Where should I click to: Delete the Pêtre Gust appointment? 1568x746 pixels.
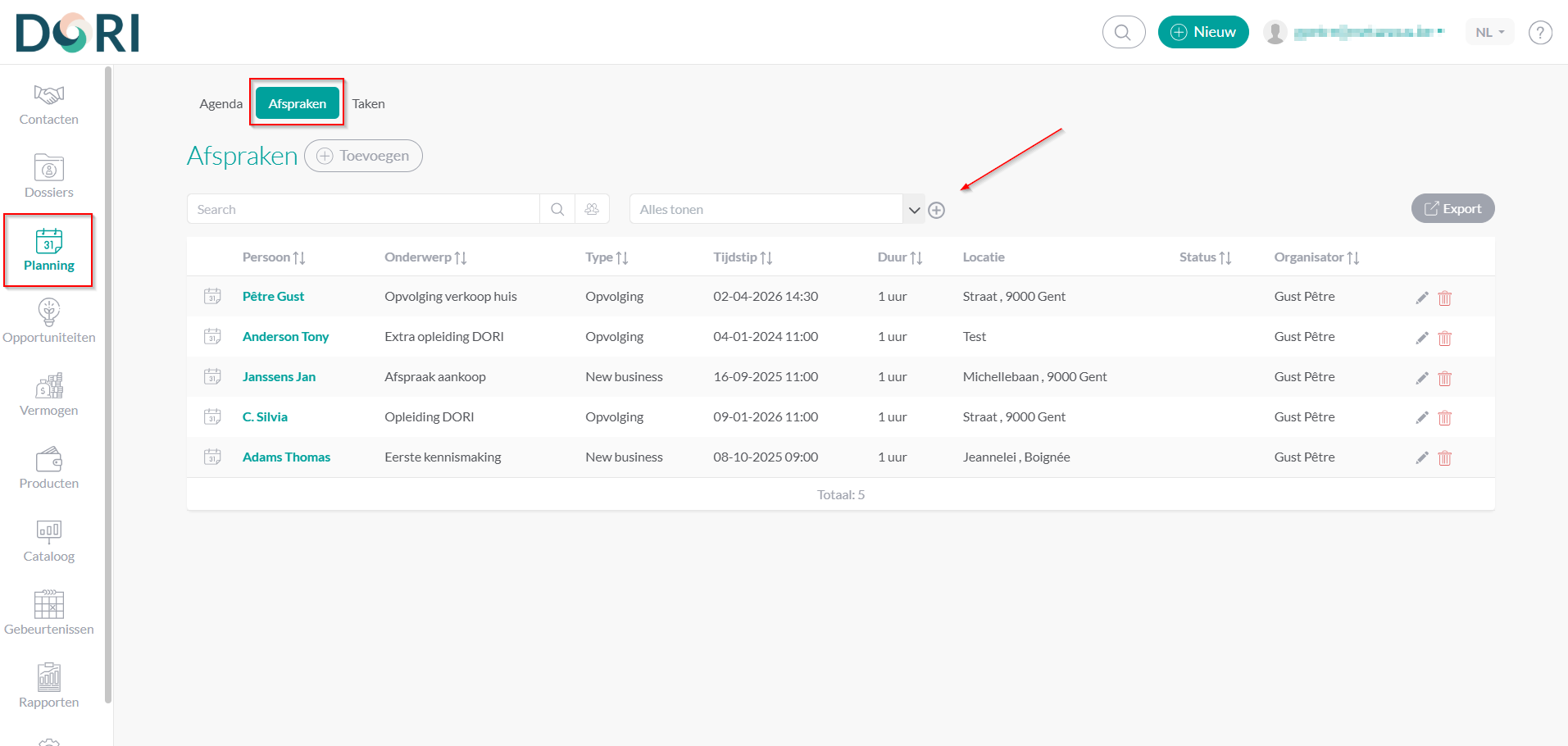1444,298
